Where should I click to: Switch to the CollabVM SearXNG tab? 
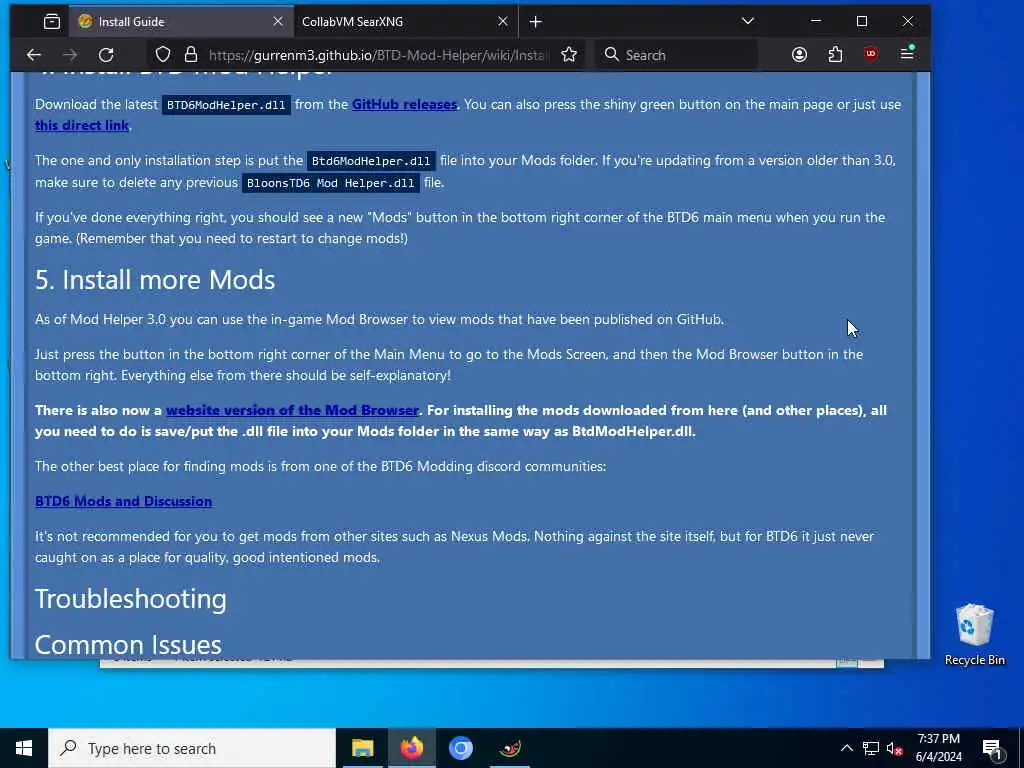coord(406,22)
